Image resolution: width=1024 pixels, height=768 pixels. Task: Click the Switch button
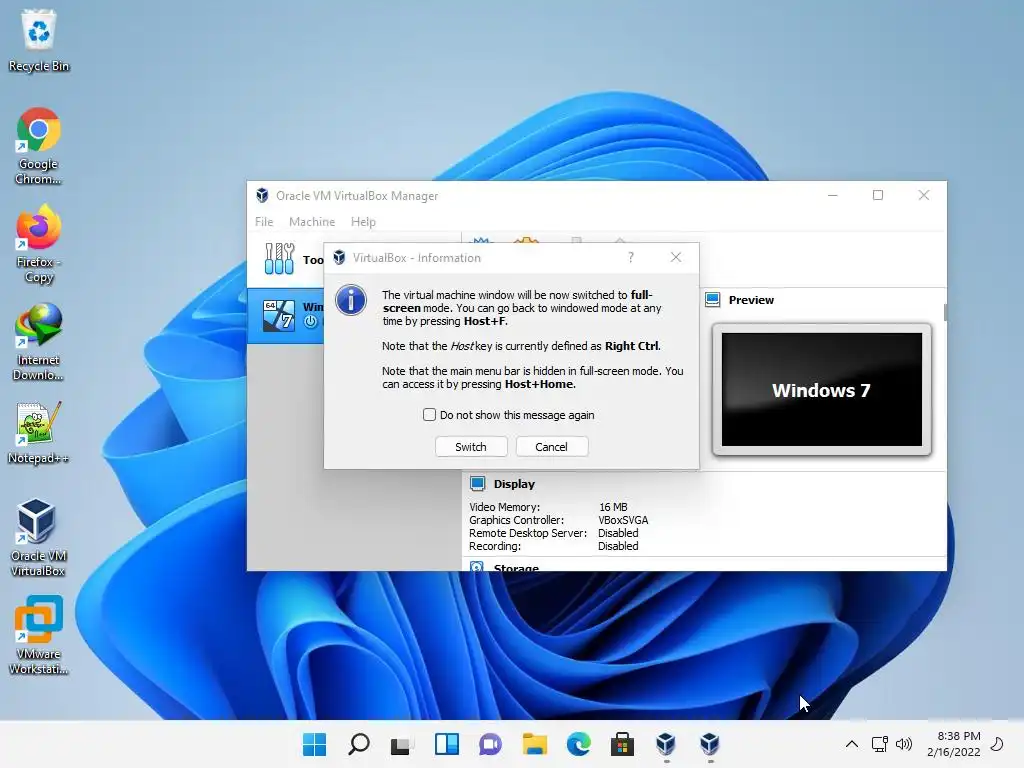click(x=471, y=447)
